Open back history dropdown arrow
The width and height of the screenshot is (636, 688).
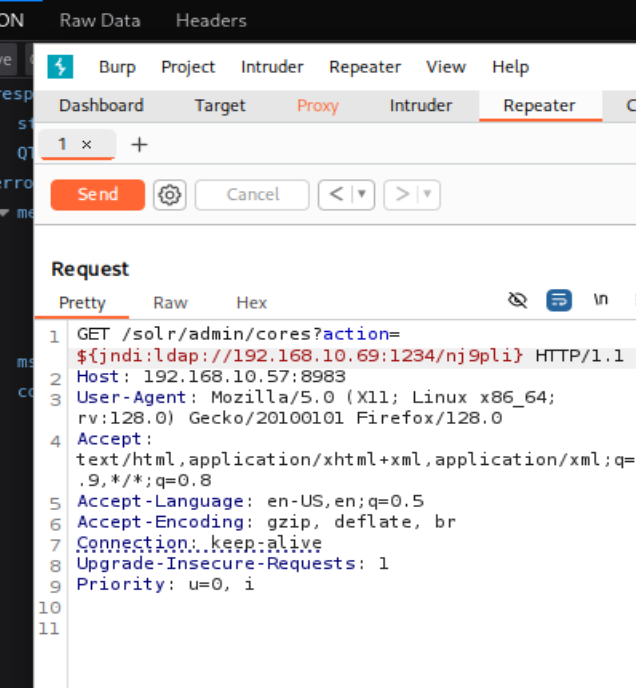(362, 194)
